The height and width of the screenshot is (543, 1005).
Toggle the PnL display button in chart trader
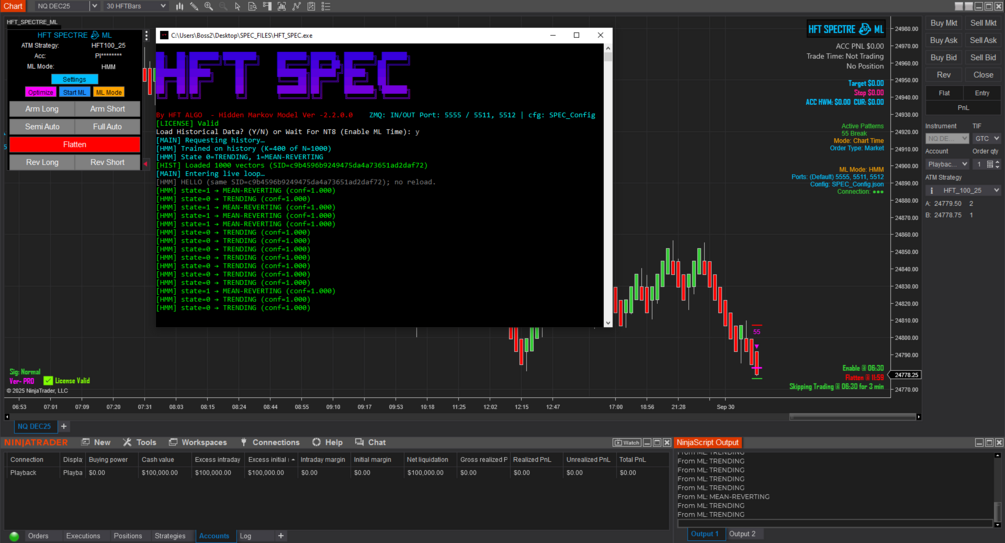click(963, 108)
